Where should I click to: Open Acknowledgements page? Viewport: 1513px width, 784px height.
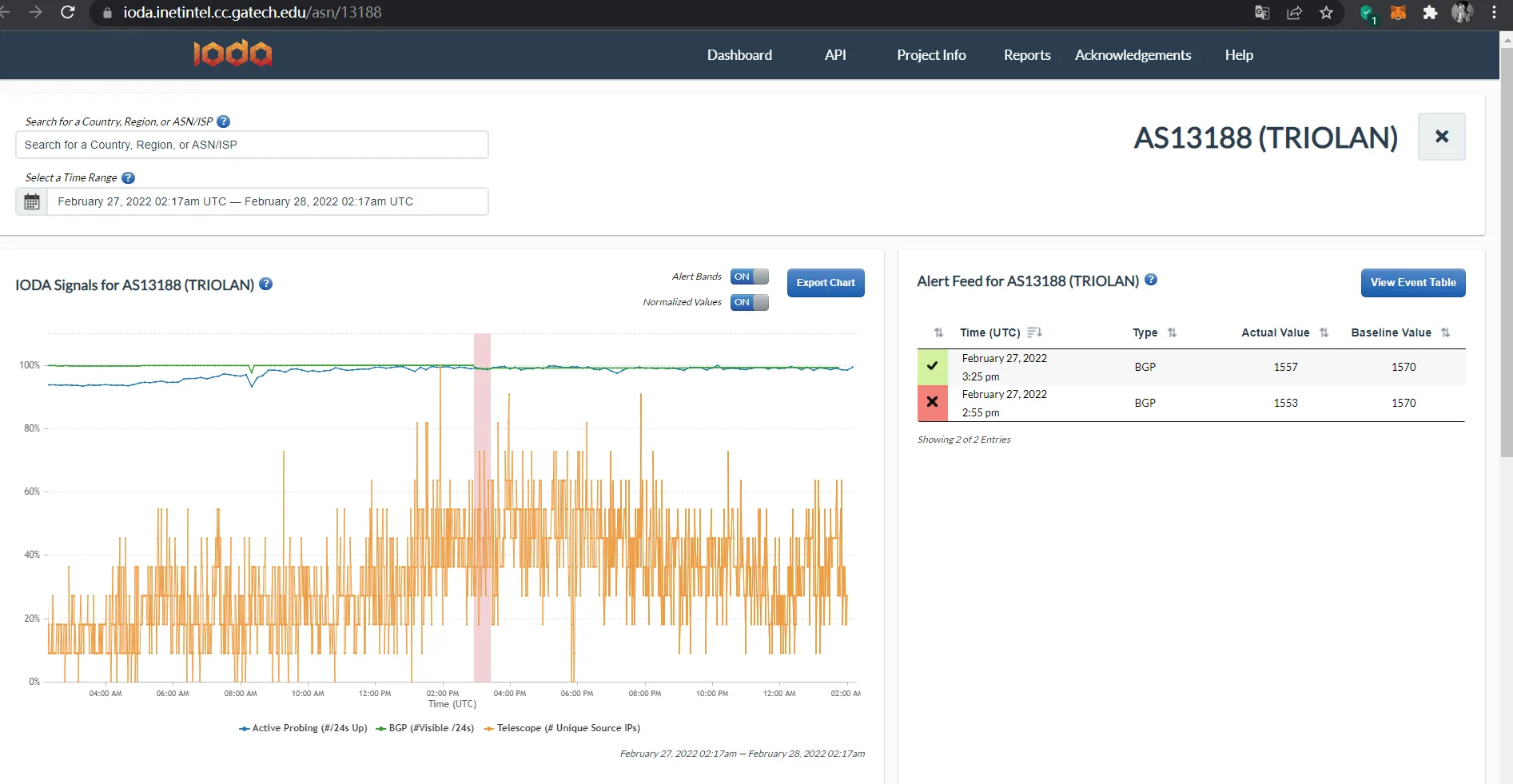point(1133,55)
